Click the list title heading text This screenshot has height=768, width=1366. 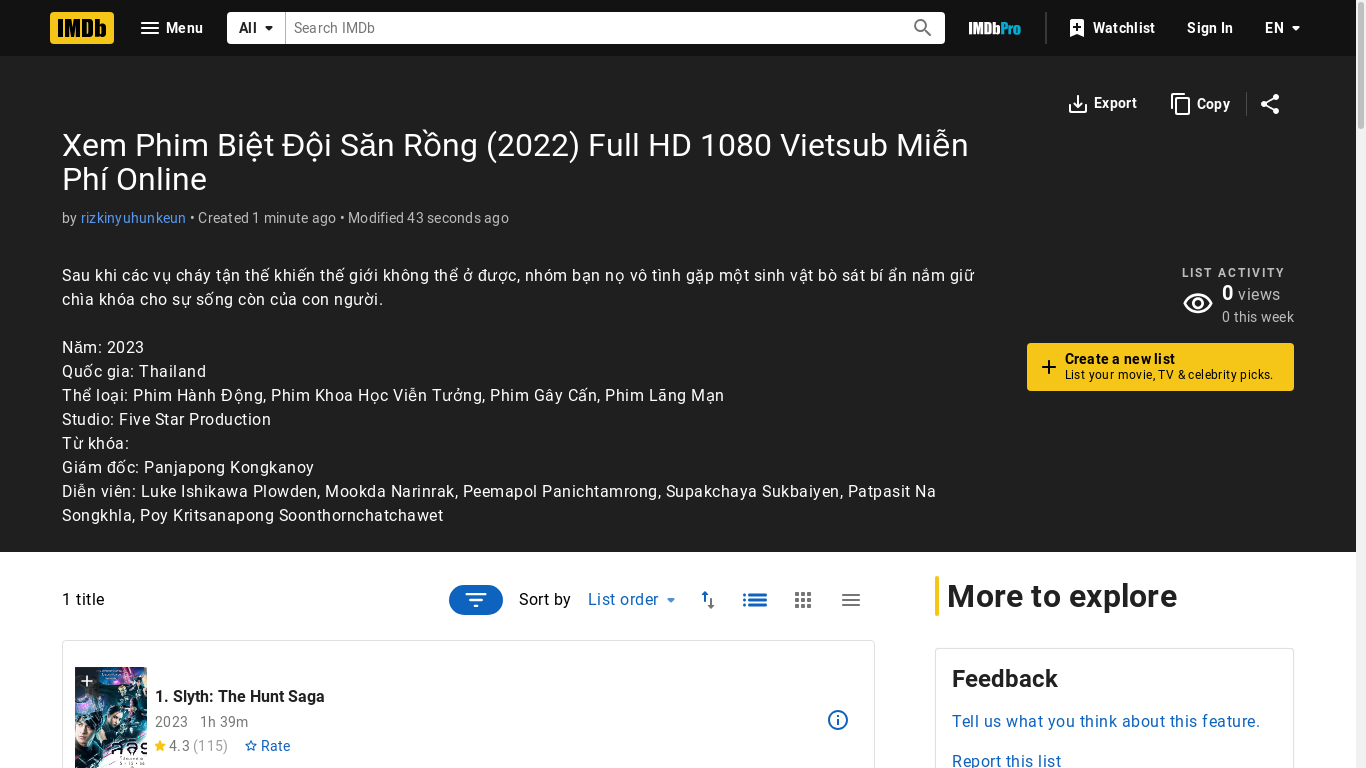tap(515, 162)
